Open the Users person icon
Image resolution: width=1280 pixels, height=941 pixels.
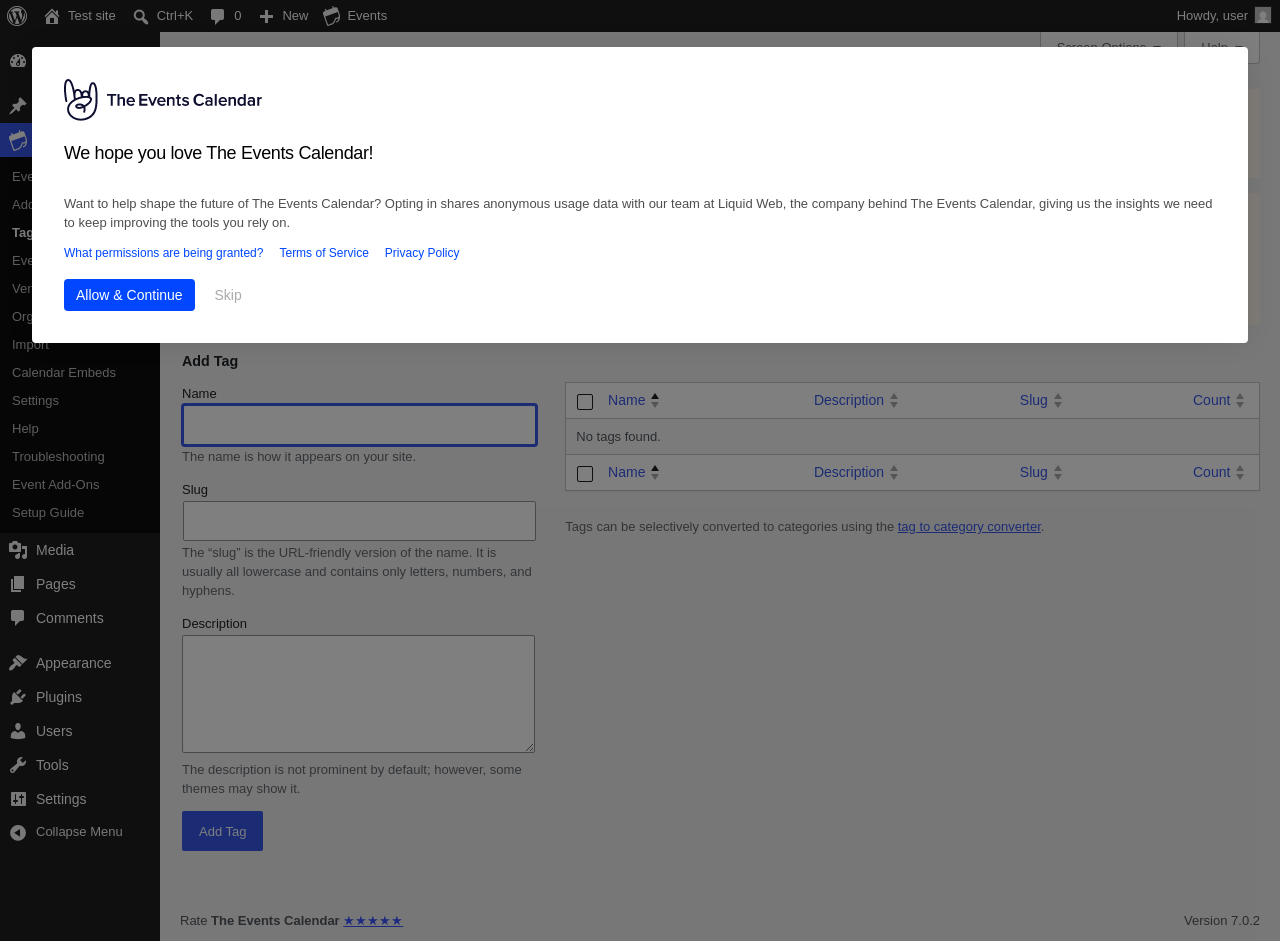pos(18,731)
